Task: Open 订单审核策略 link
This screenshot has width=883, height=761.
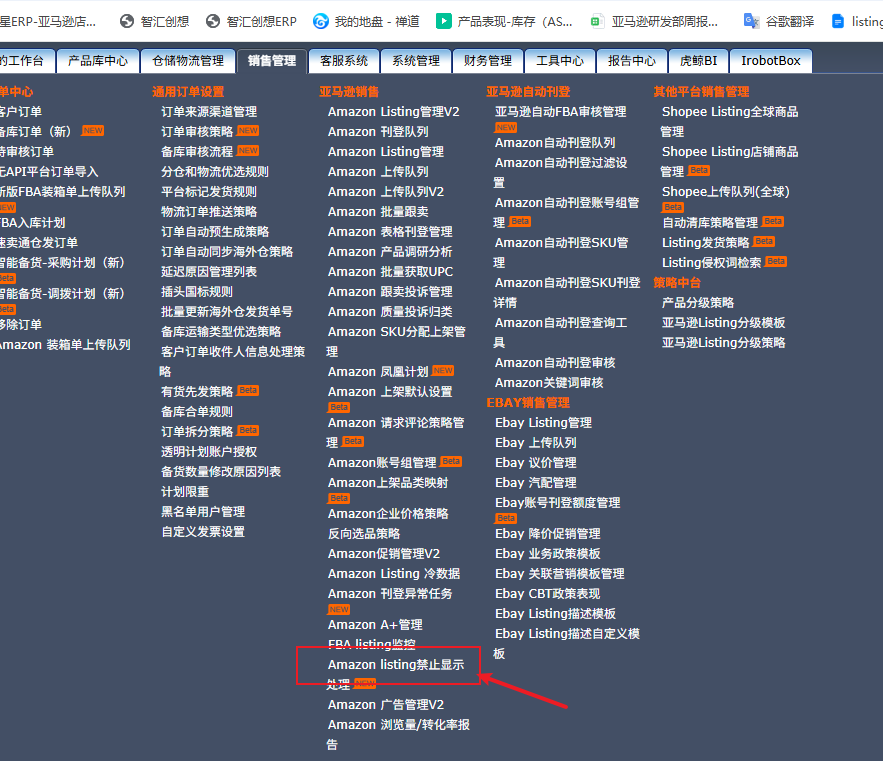Action: (x=197, y=131)
